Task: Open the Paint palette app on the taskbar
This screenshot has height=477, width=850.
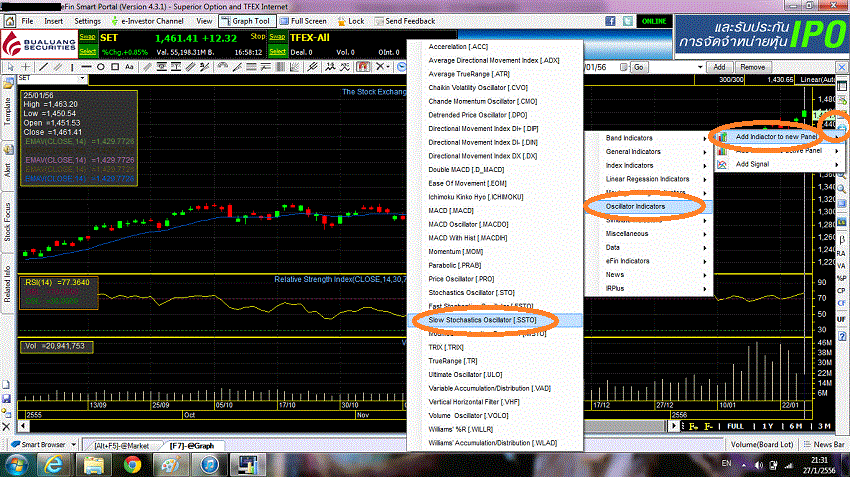Action: pos(171,465)
